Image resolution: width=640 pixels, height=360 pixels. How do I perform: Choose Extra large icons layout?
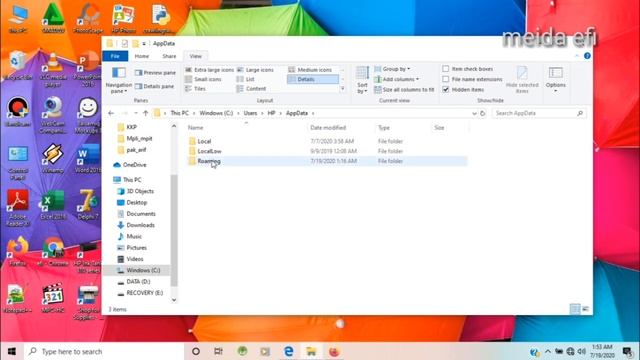(209, 70)
